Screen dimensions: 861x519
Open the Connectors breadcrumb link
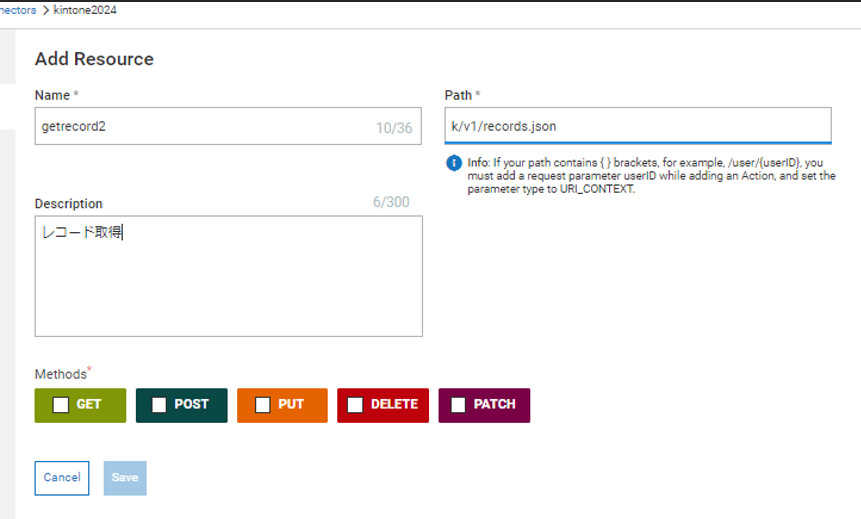(x=18, y=10)
